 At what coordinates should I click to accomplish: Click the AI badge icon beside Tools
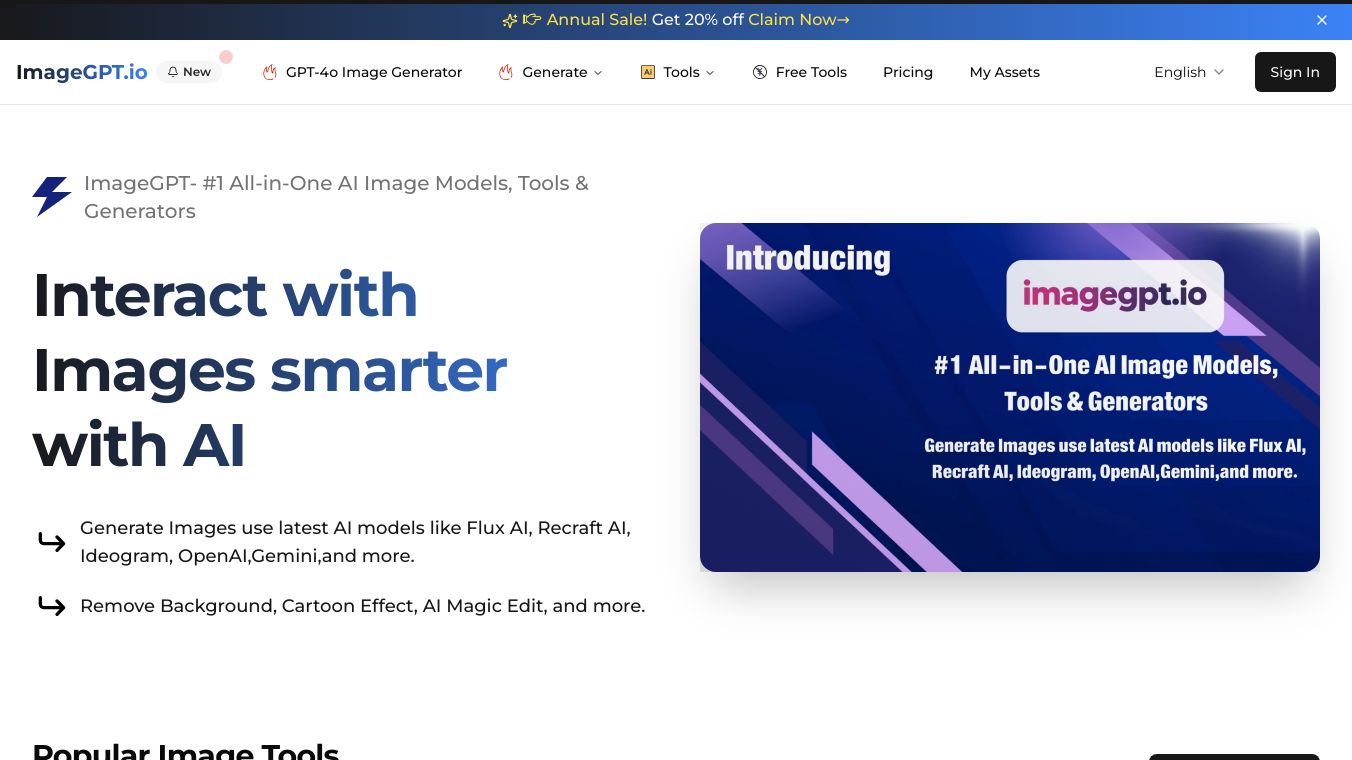(648, 72)
